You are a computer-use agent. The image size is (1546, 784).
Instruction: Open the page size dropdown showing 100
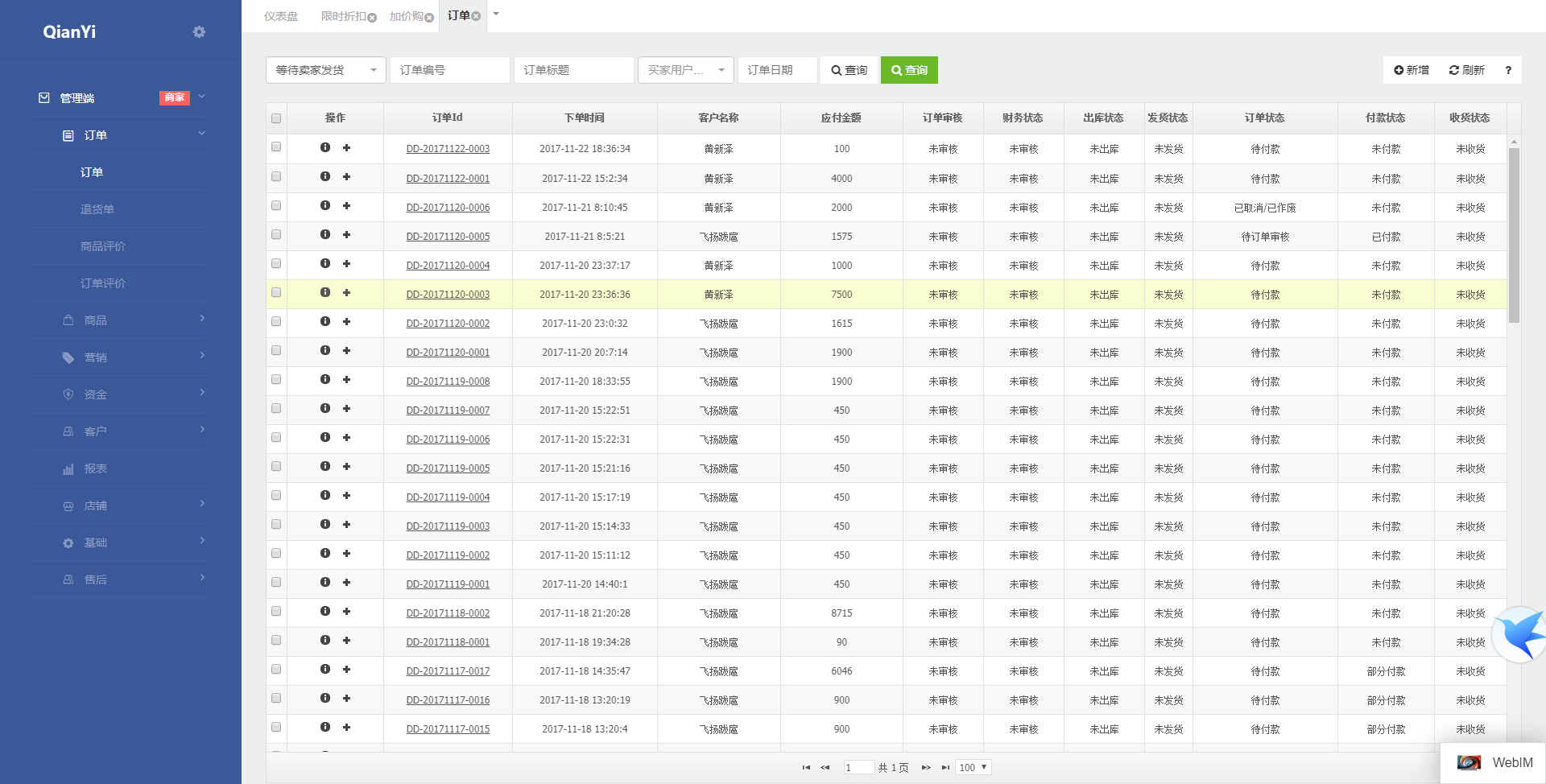tap(973, 767)
